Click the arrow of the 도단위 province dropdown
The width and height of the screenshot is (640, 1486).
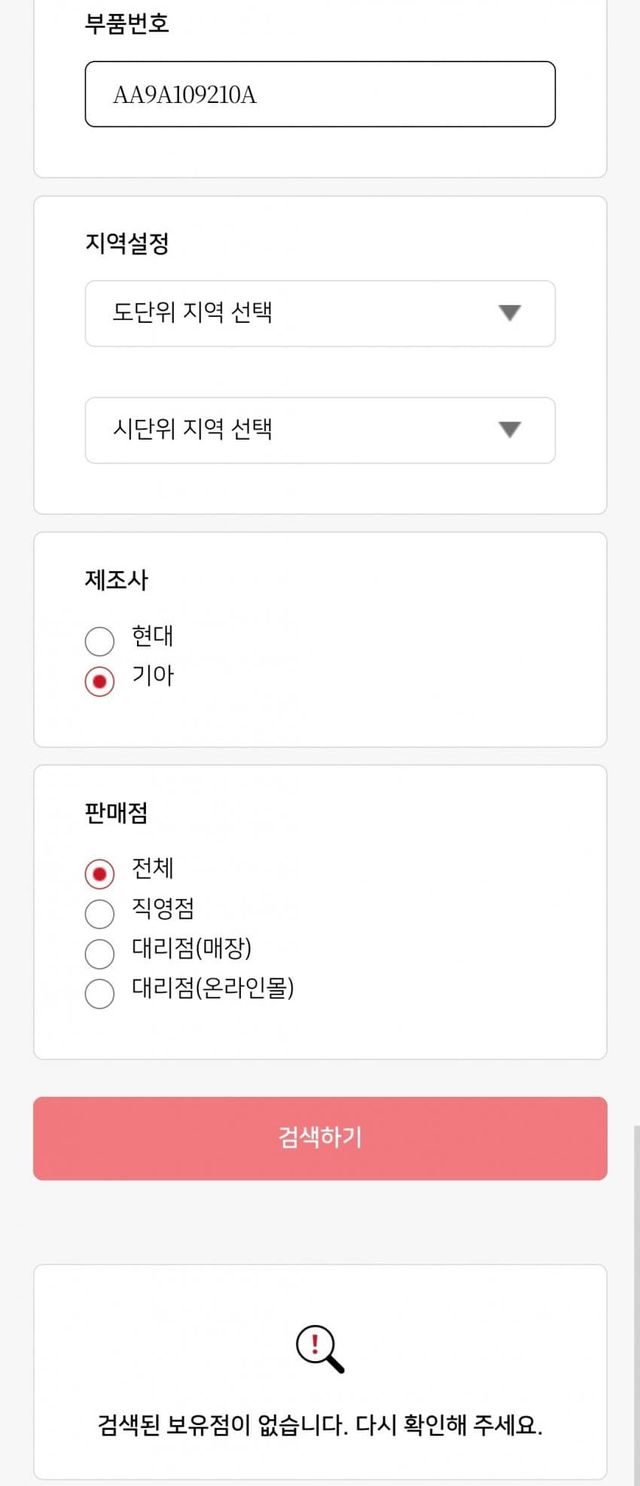(510, 313)
